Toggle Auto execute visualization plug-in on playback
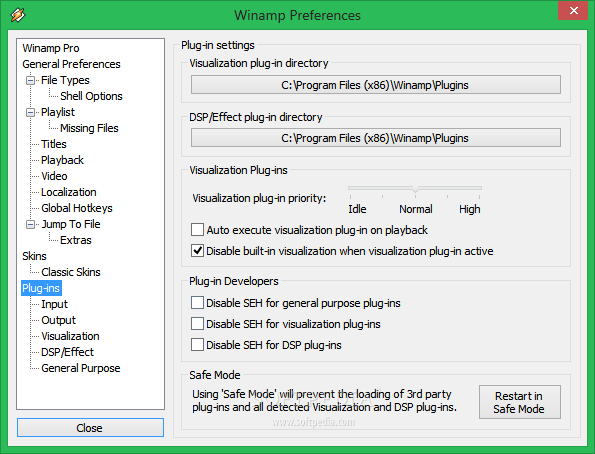This screenshot has width=595, height=454. 197,230
